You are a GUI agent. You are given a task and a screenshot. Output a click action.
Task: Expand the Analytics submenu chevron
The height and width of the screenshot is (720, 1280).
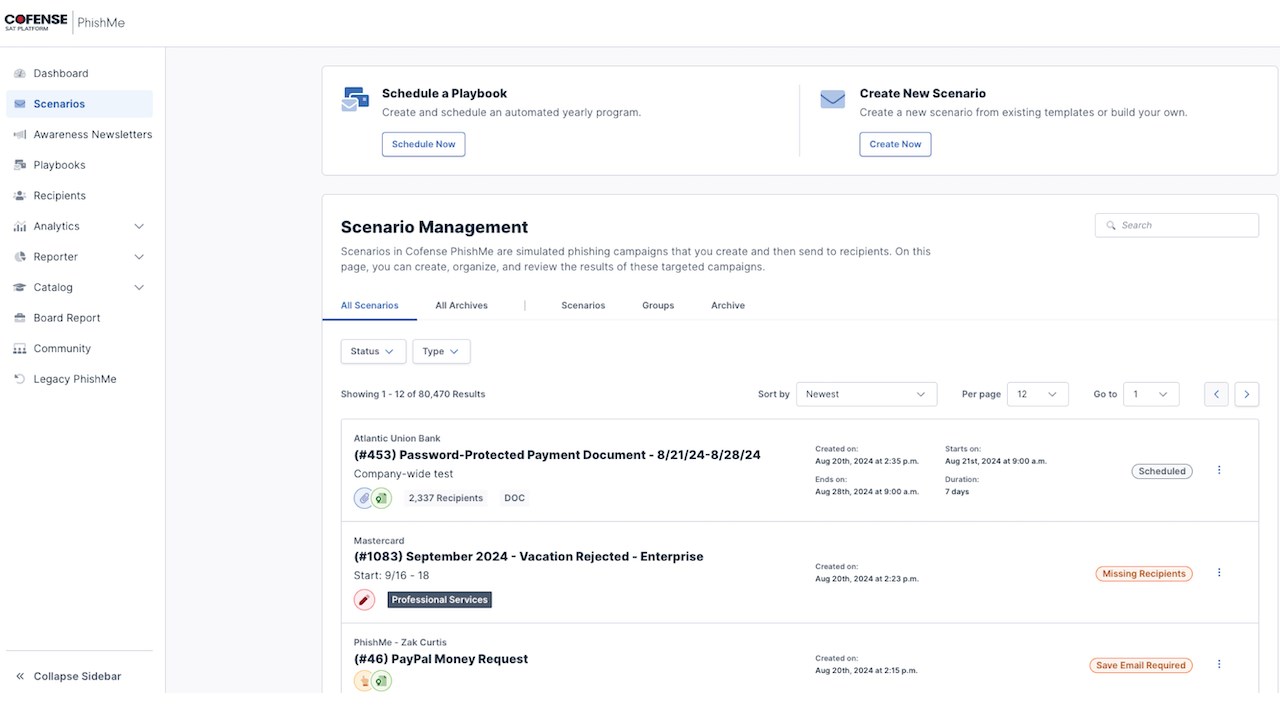[x=139, y=226]
